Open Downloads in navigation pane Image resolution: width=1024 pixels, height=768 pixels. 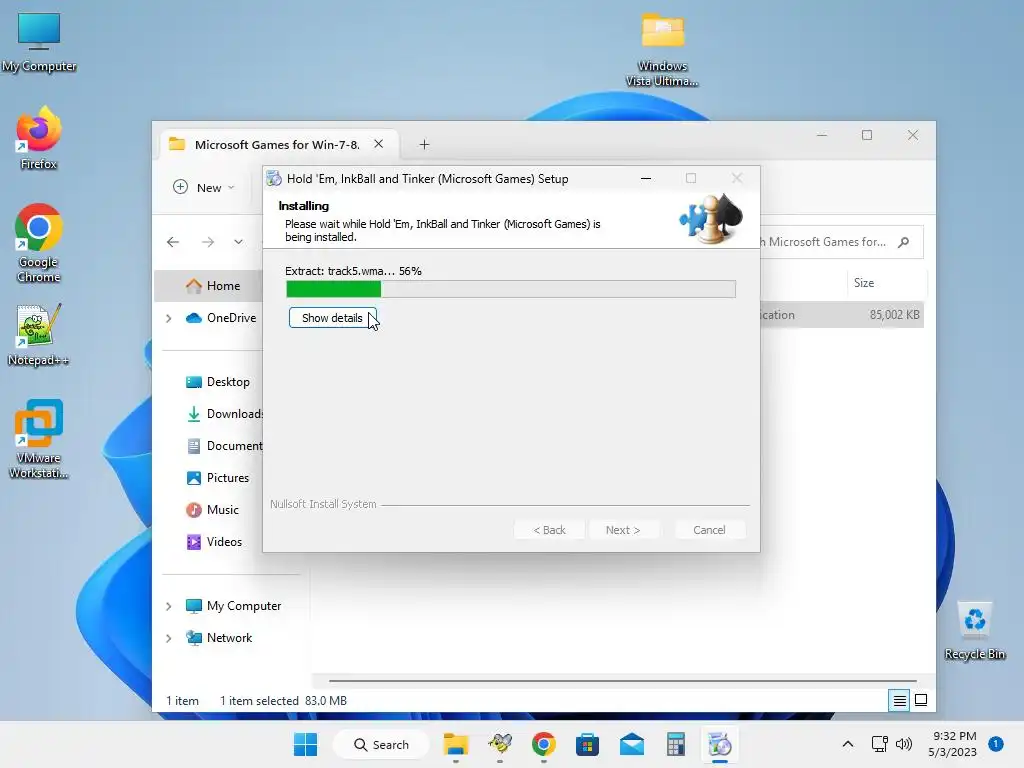(224, 414)
